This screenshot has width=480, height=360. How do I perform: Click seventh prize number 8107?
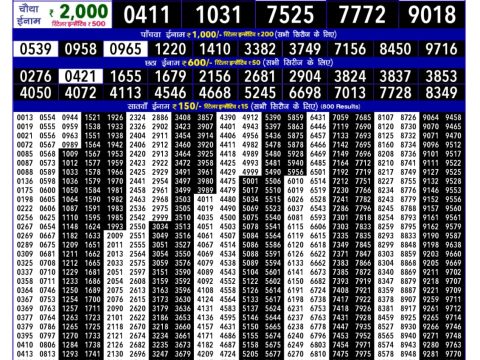[x=386, y=117]
